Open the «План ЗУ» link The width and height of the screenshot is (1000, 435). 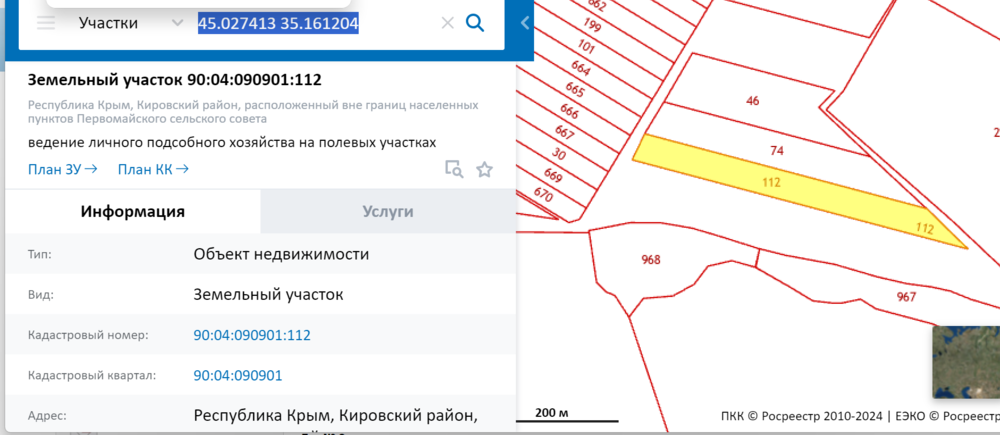(62, 169)
